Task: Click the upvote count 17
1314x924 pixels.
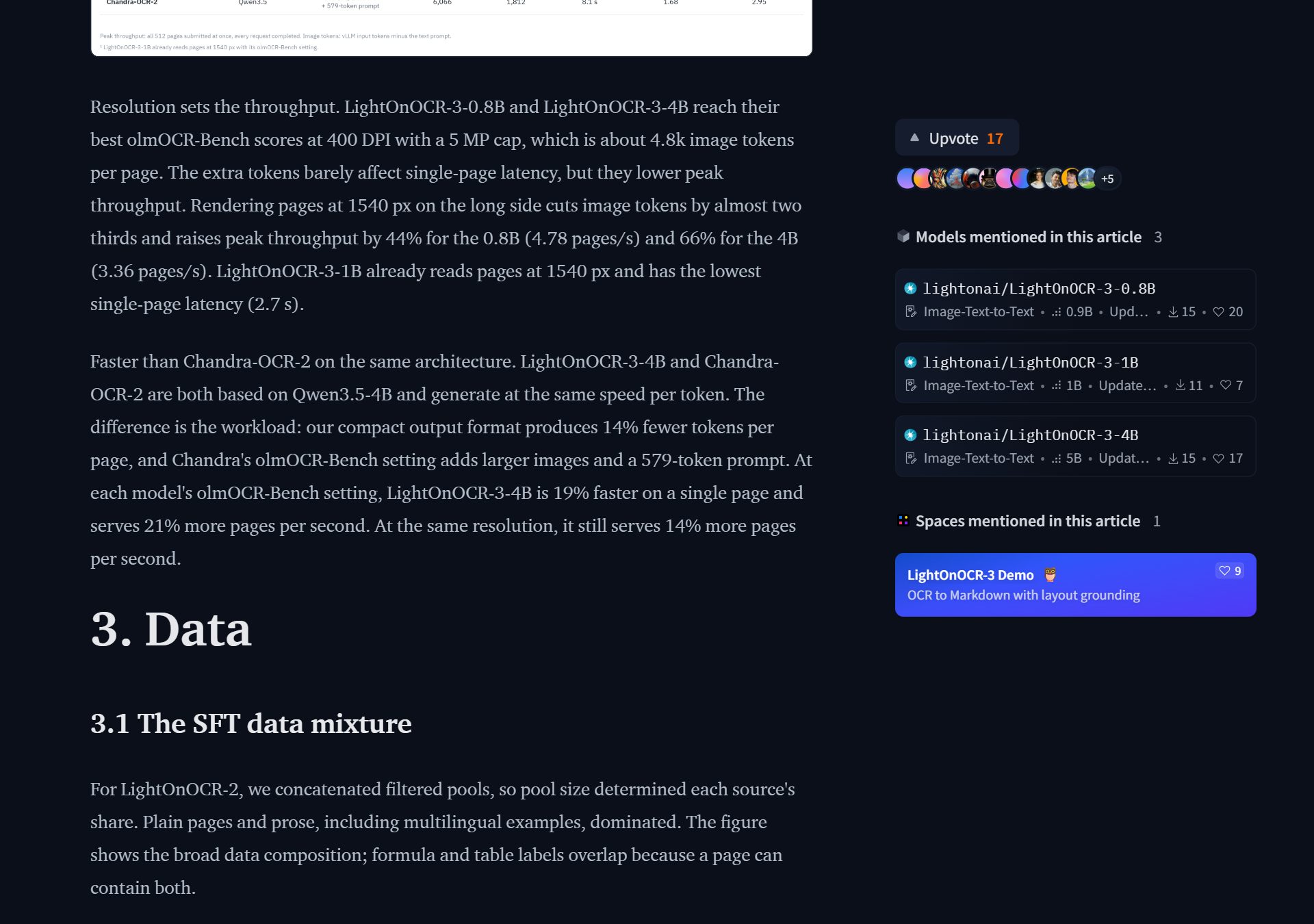Action: (x=994, y=139)
